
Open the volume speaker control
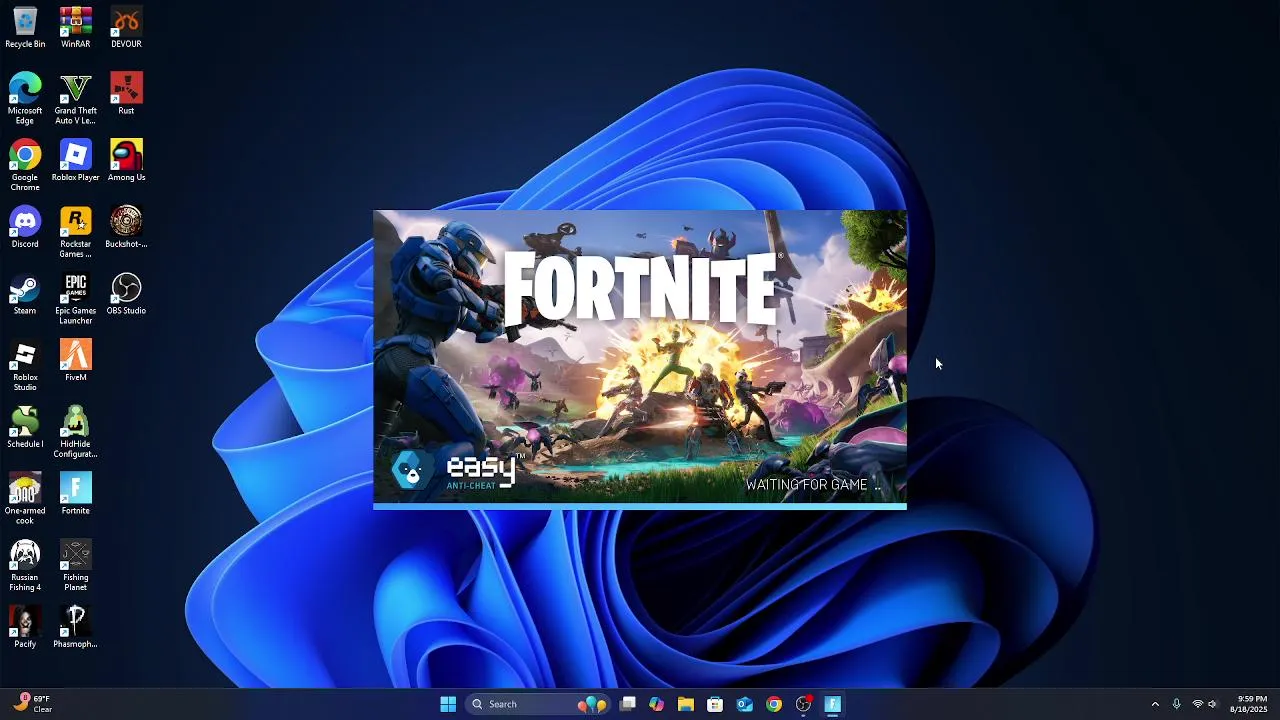coord(1213,704)
